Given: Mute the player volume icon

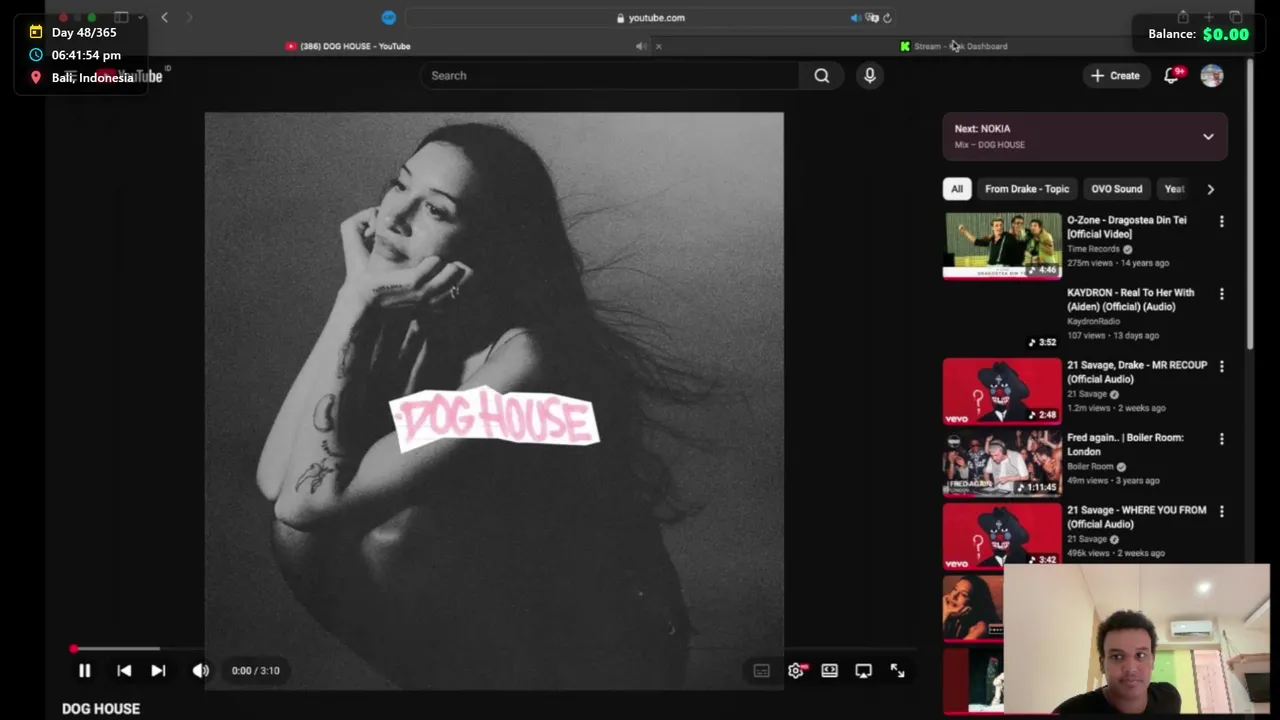Looking at the screenshot, I should [200, 671].
